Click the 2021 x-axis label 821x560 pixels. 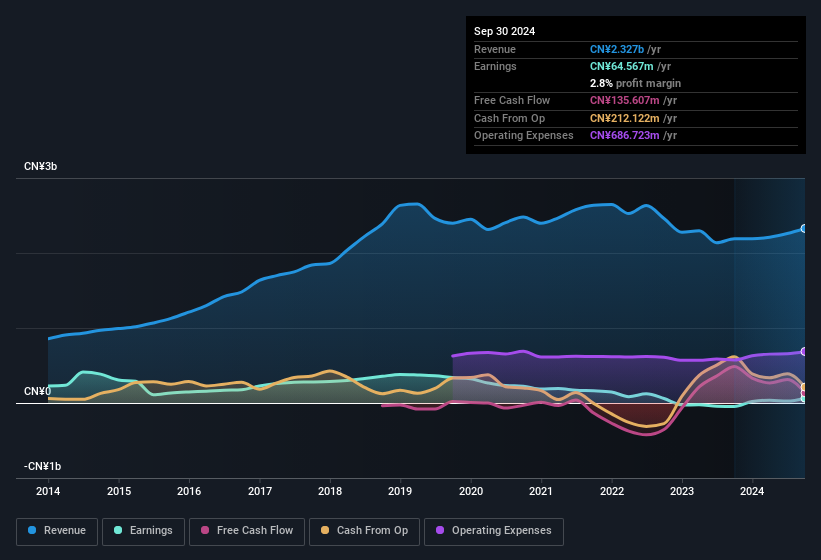[x=541, y=491]
